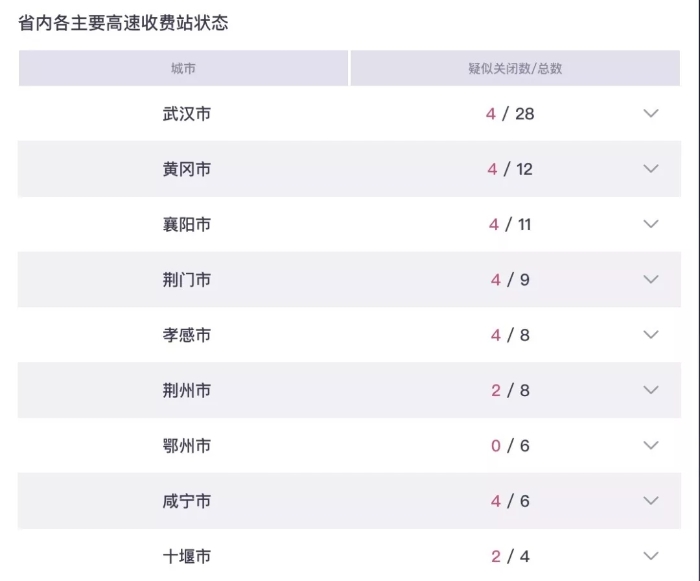
Task: Open the 襄阳市 row dropdown arrow
Action: coord(651,224)
